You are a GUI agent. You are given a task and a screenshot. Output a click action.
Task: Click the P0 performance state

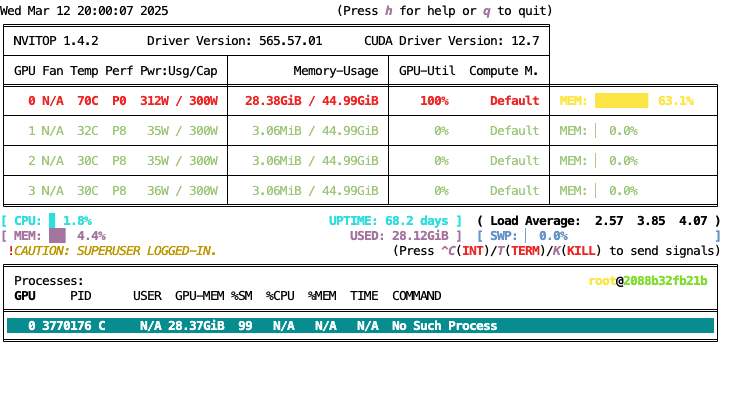[119, 101]
